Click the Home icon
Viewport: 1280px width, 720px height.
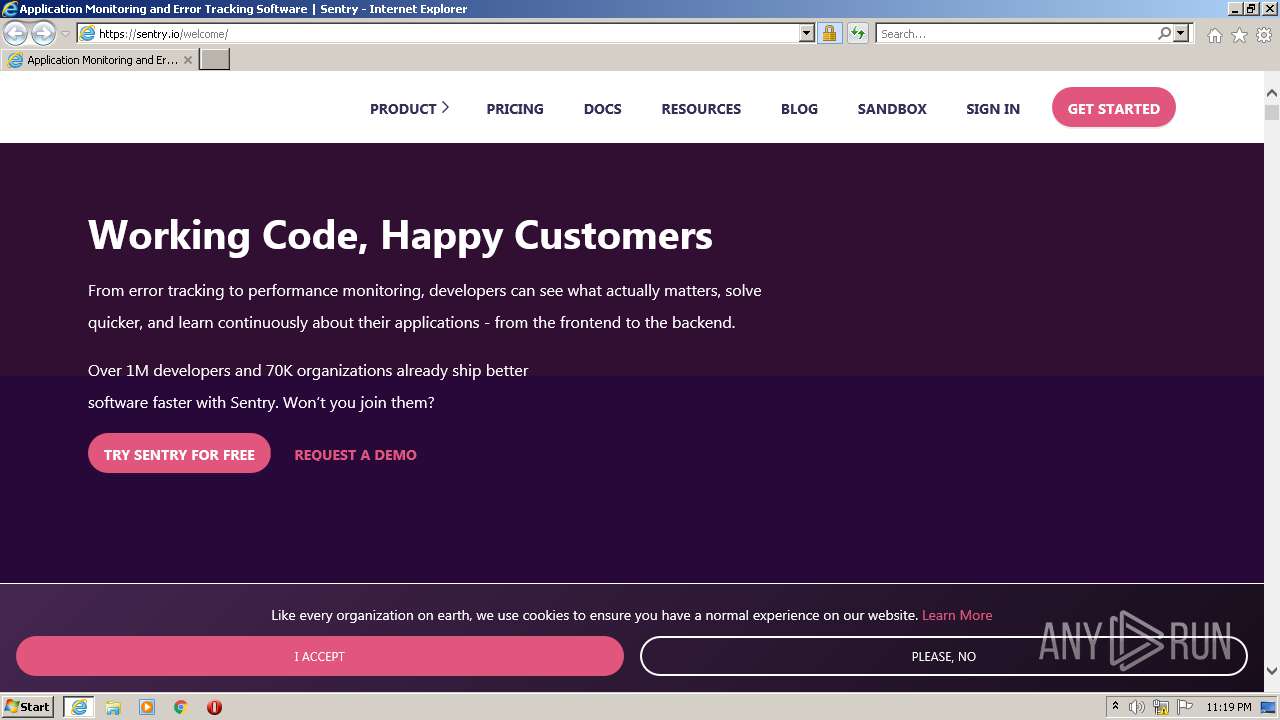[x=1214, y=35]
